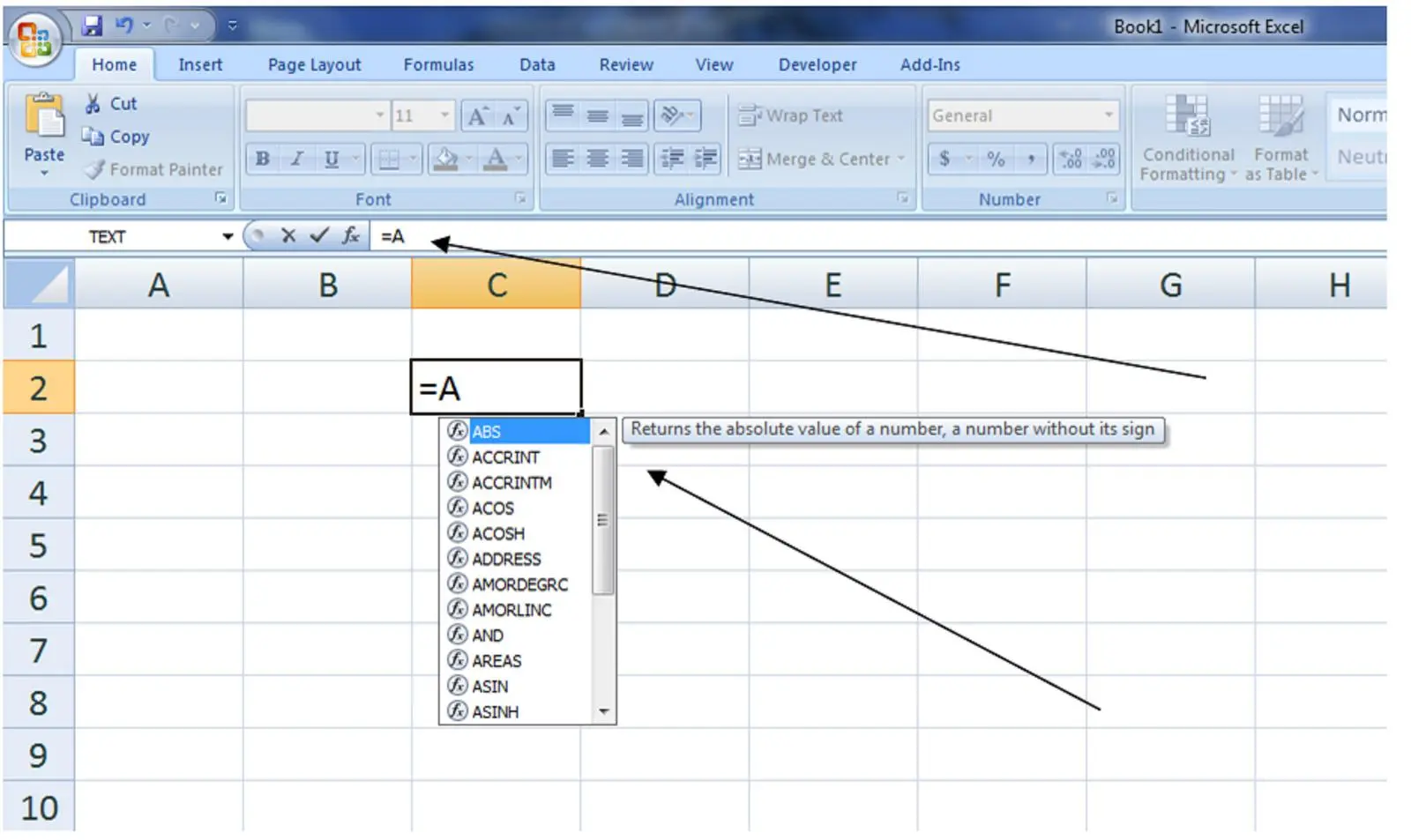Cut the selection with scissors button
This screenshot has height=840, width=1411.
pyautogui.click(x=110, y=104)
